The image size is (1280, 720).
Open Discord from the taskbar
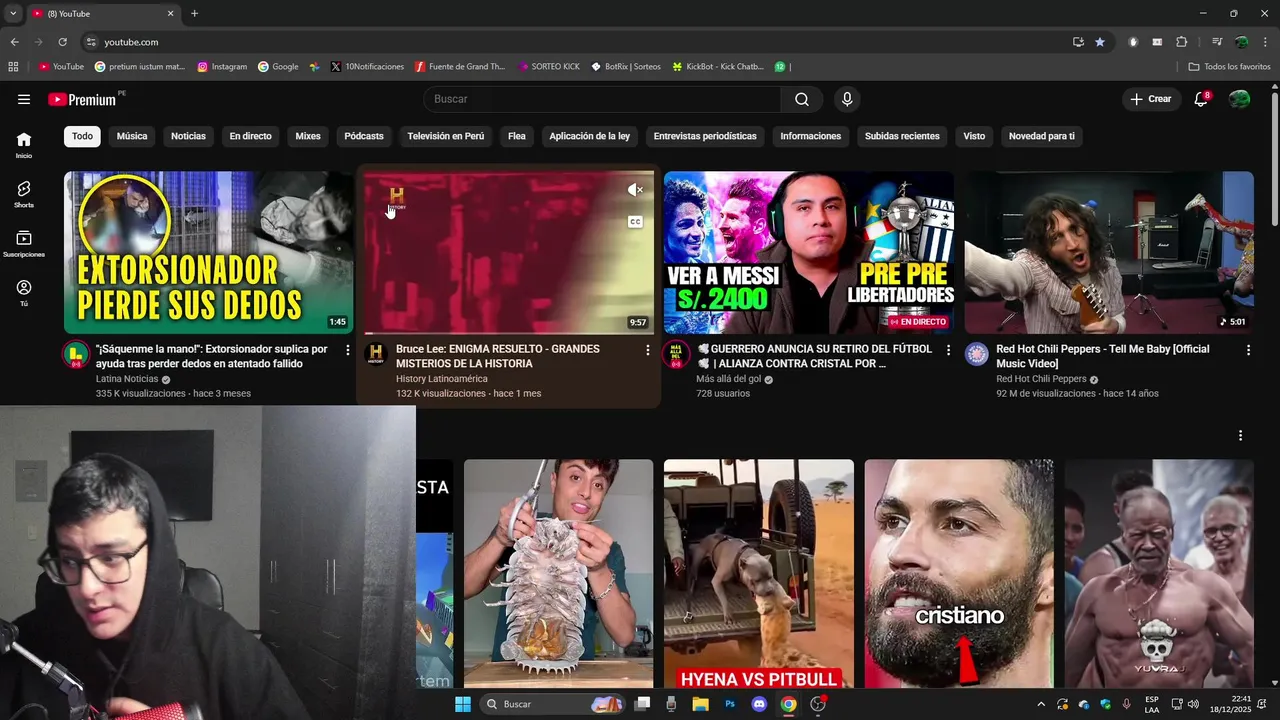(x=759, y=704)
